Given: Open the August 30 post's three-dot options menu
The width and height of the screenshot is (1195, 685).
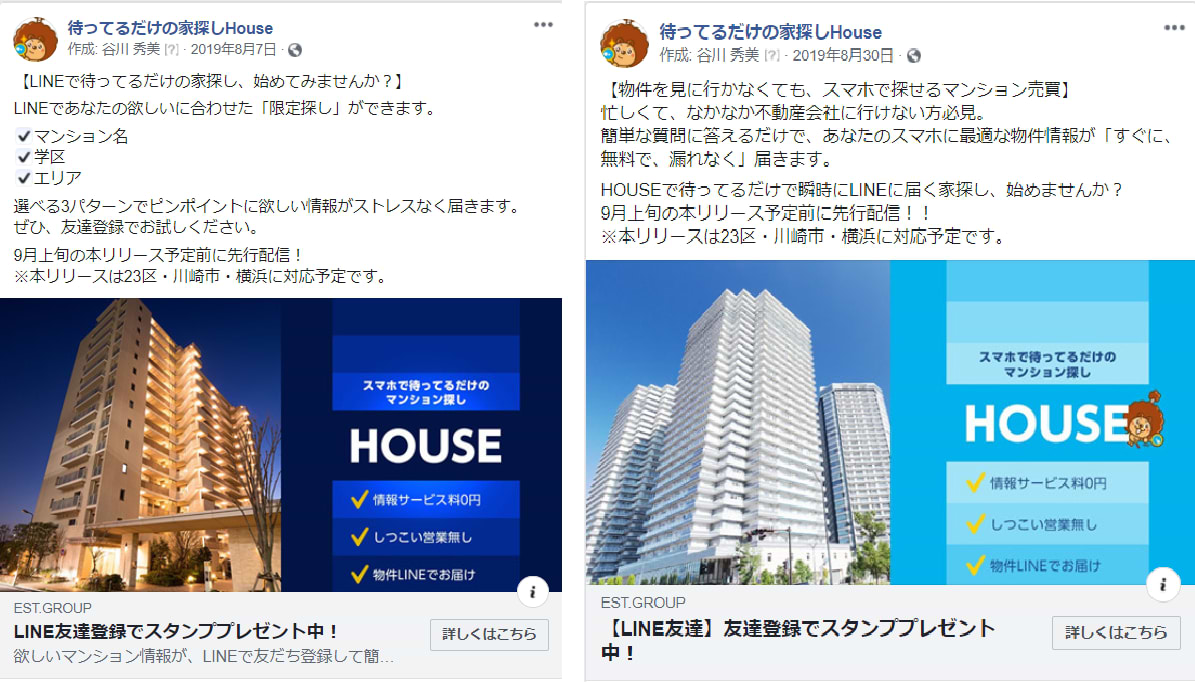Looking at the screenshot, I should point(1174,28).
